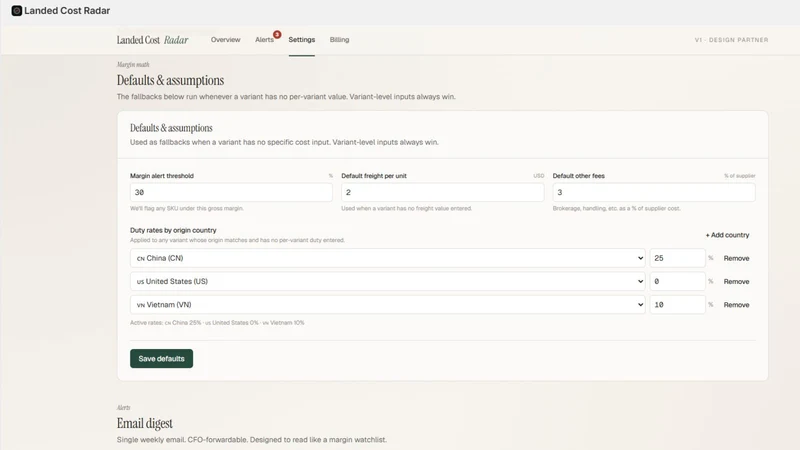This screenshot has height=450, width=800.
Task: Click the Default other fees field
Action: click(x=654, y=192)
